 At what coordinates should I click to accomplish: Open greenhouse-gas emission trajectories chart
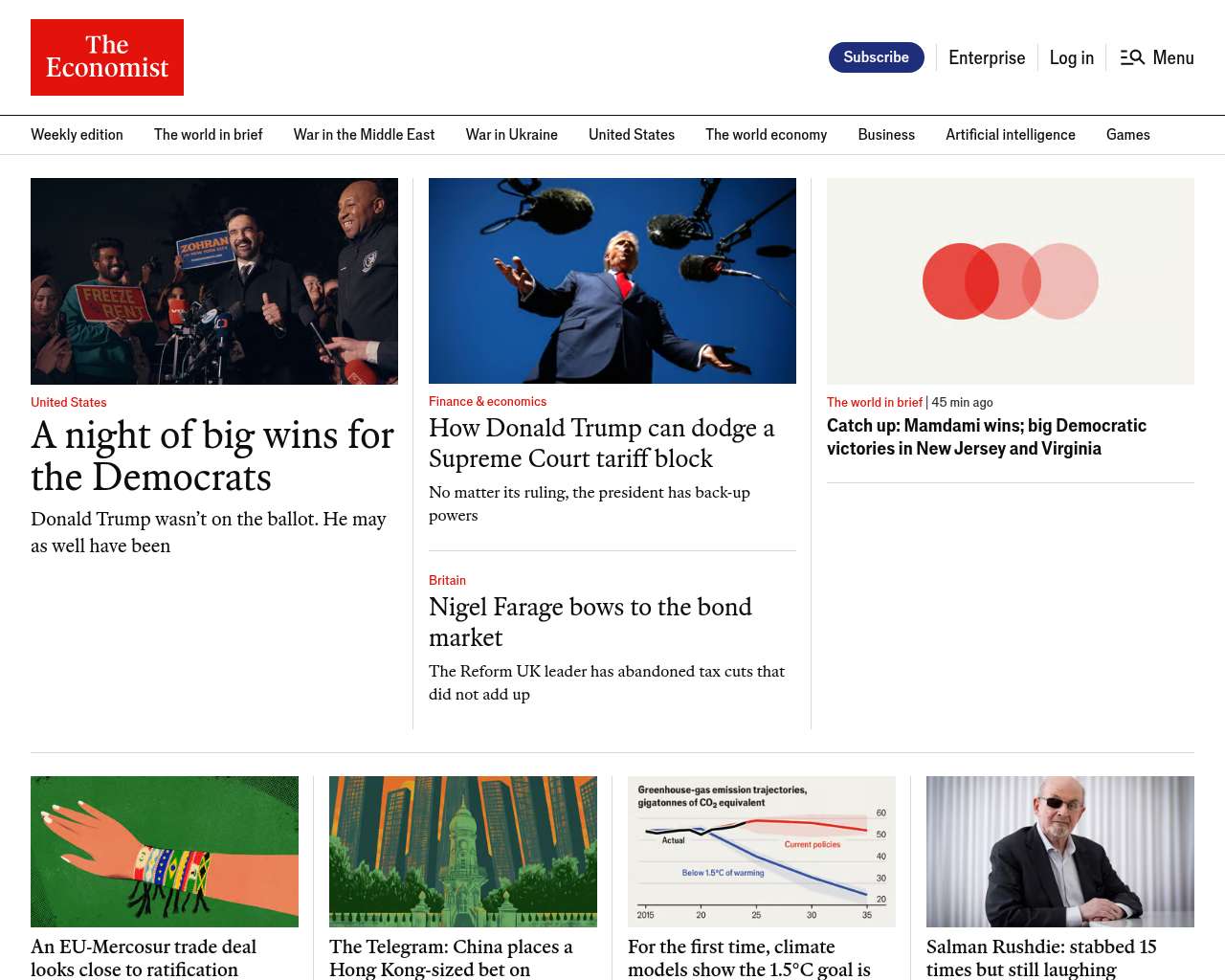point(762,852)
